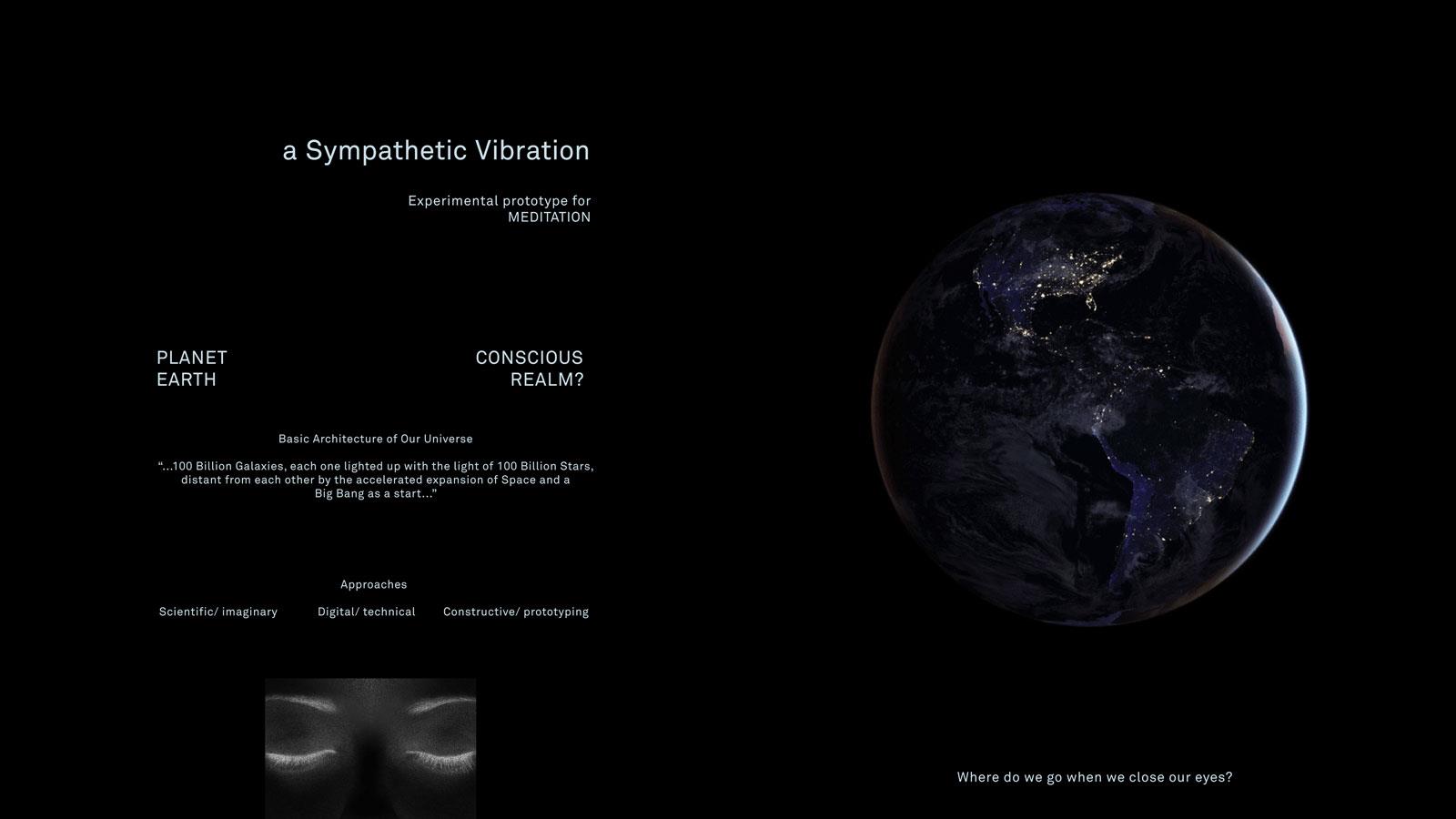Select the Approaches label
This screenshot has width=1456, height=819.
(373, 584)
